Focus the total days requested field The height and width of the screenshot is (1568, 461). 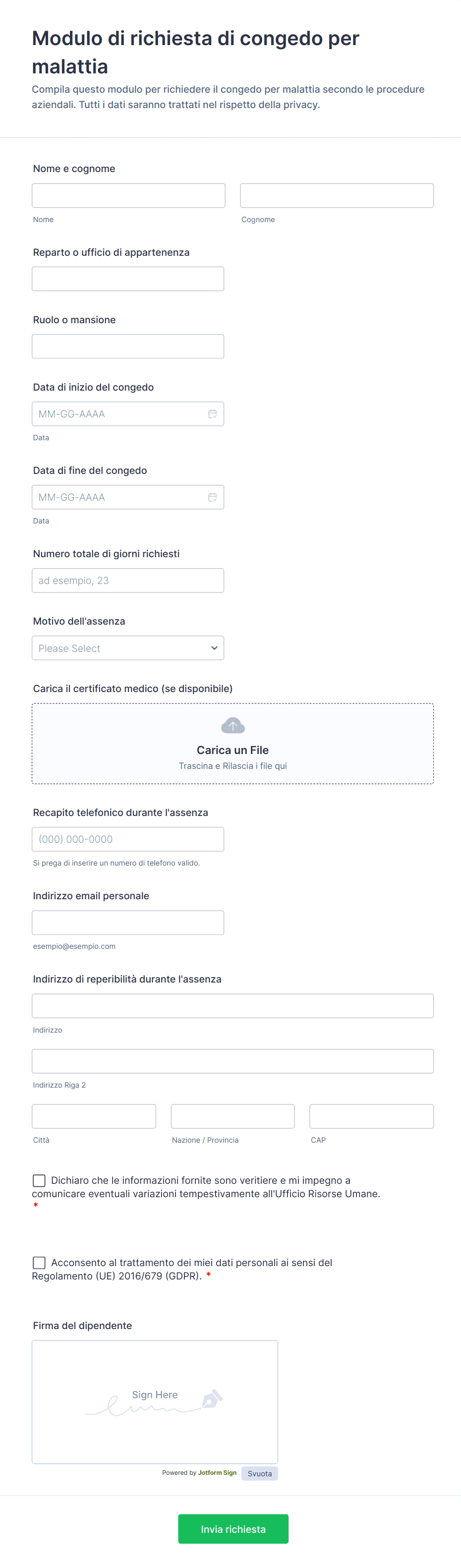click(x=128, y=581)
